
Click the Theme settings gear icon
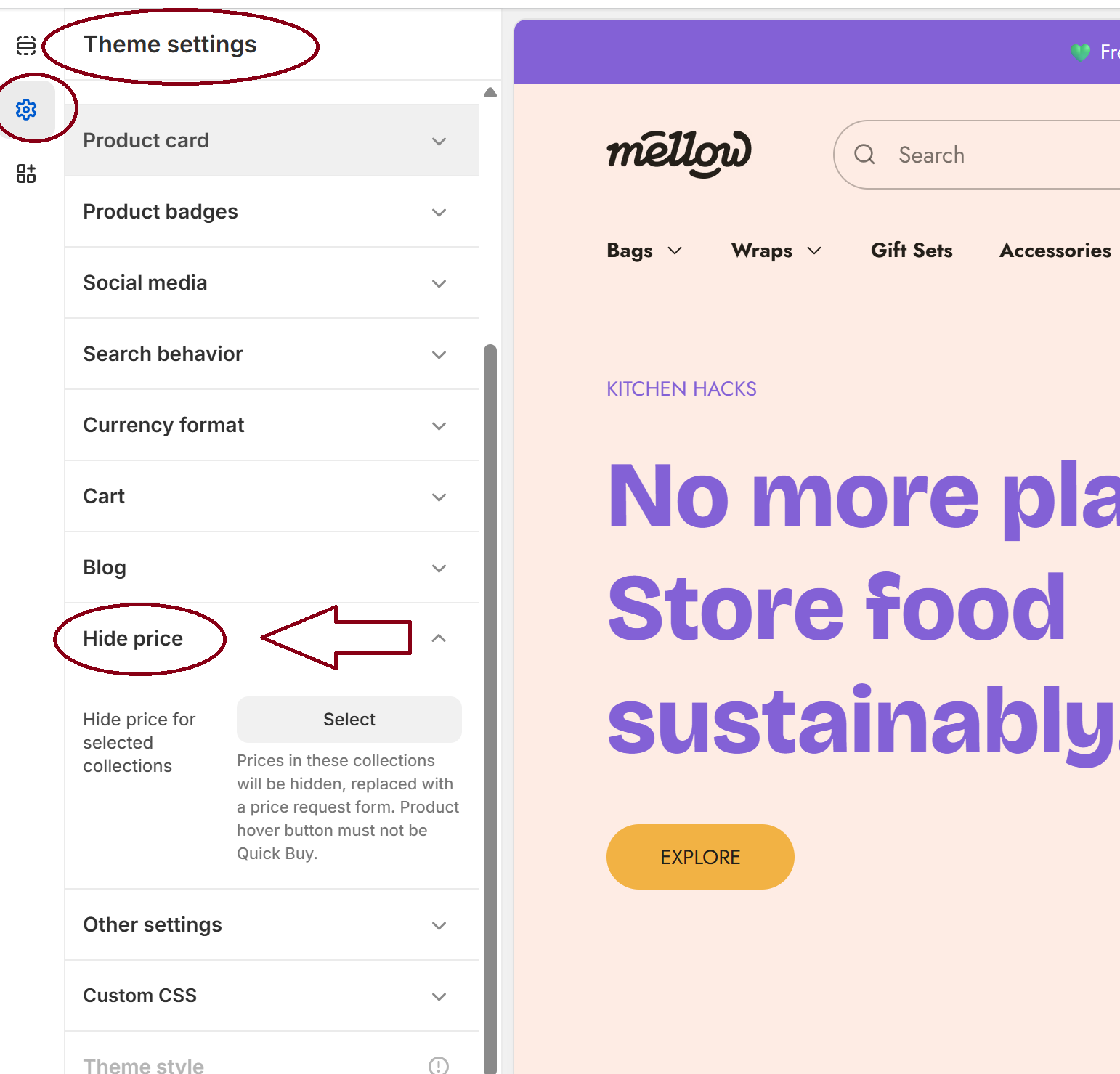[26, 110]
